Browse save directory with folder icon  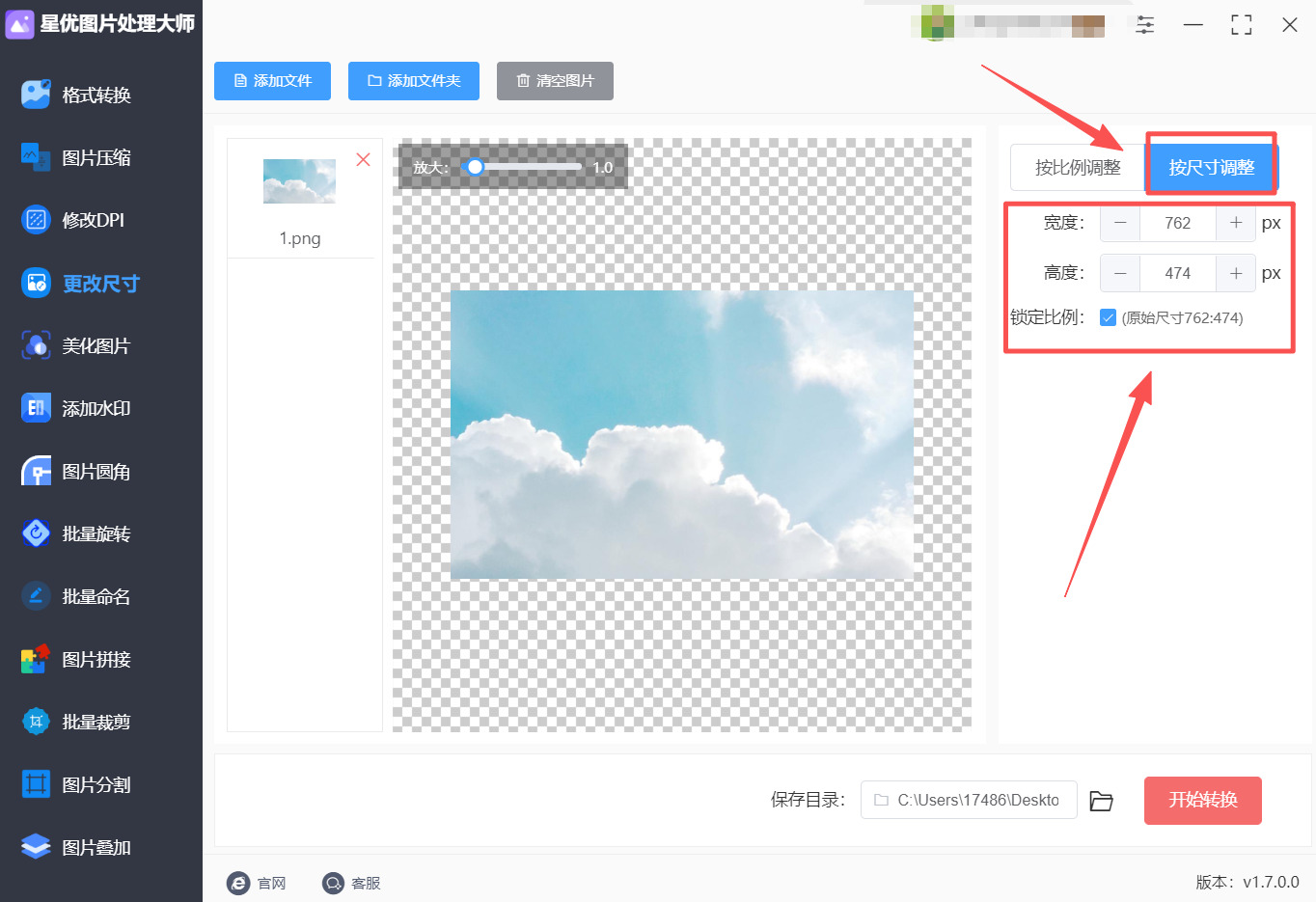[x=1101, y=801]
